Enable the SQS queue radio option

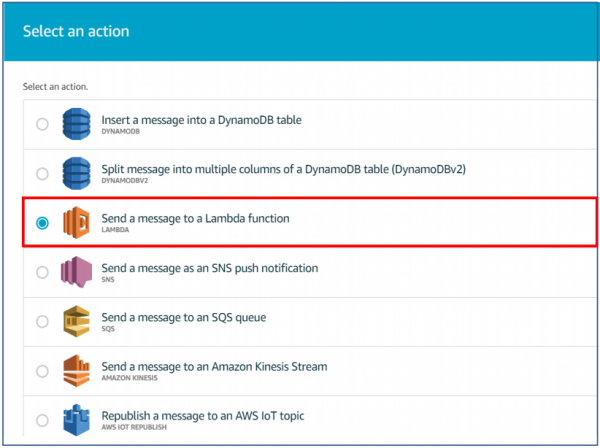point(41,322)
